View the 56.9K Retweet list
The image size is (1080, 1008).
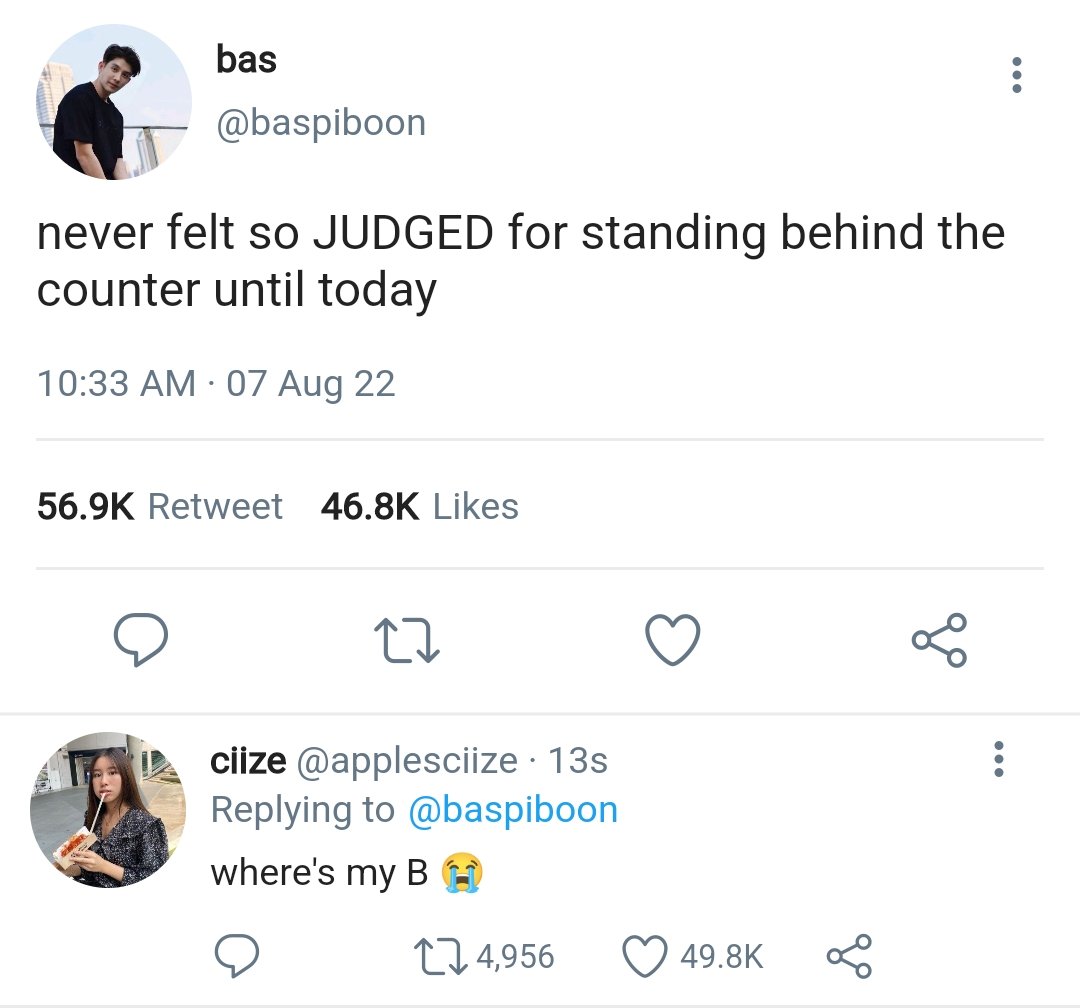click(160, 506)
